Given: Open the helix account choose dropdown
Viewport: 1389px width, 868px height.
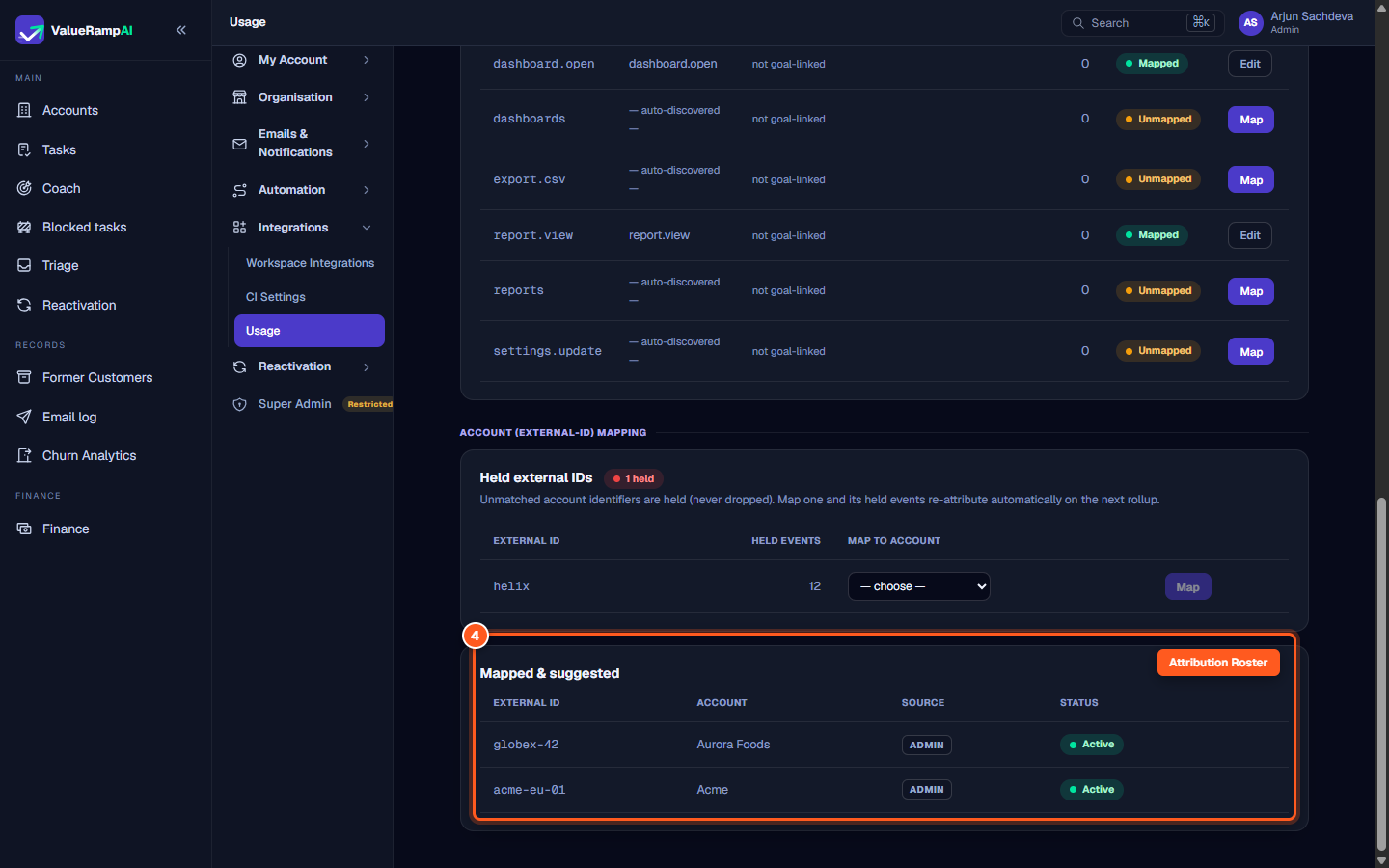Looking at the screenshot, I should coord(918,586).
